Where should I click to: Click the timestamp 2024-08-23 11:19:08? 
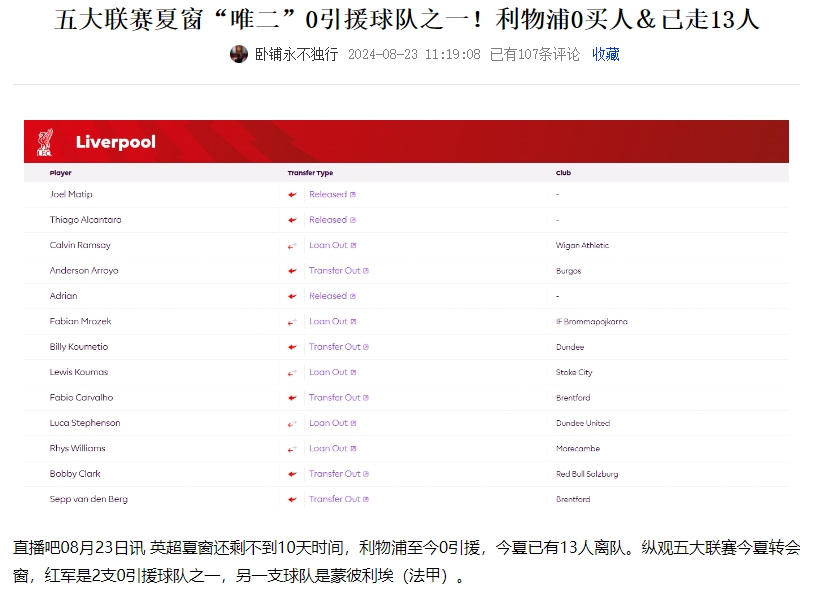(414, 54)
